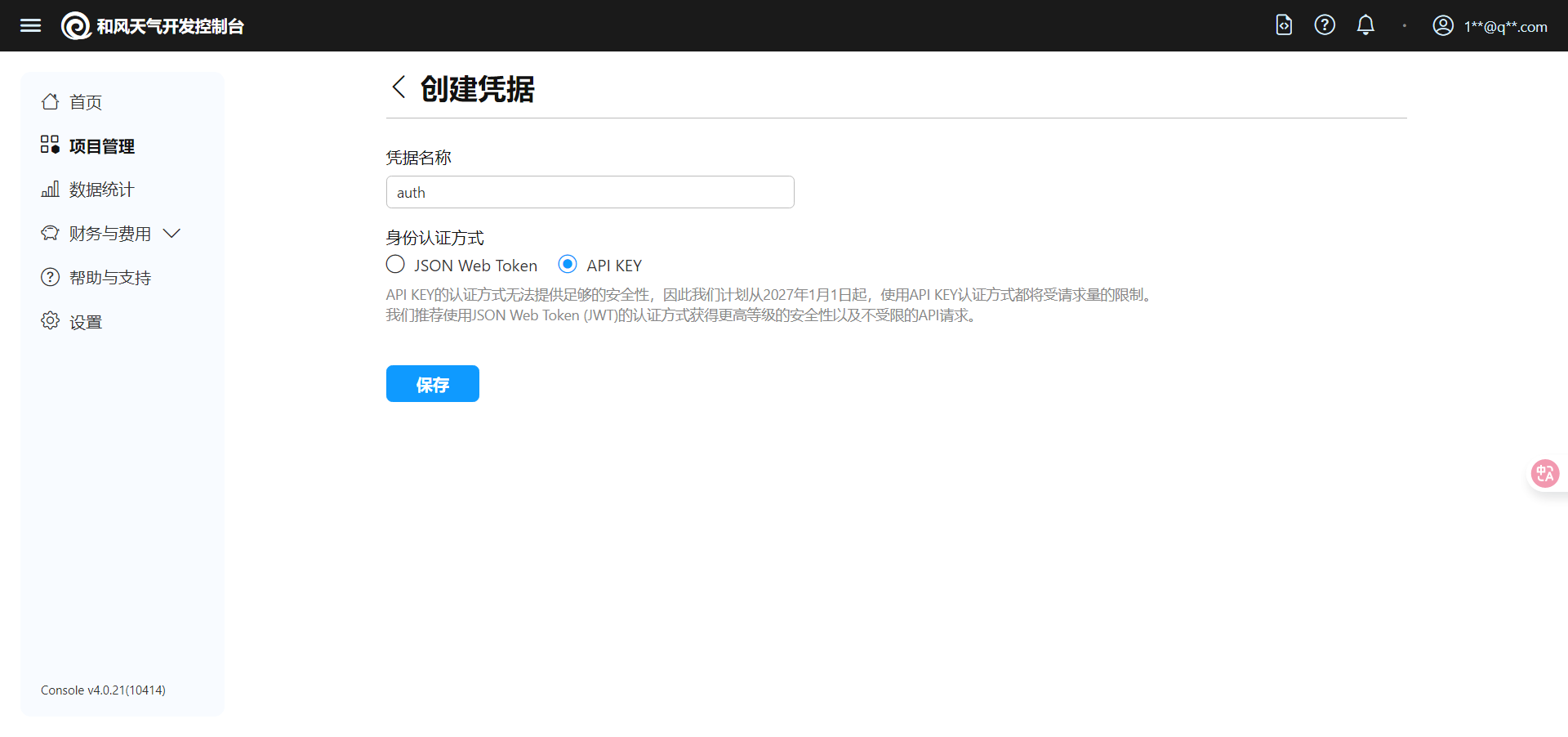Screen dimensions: 1568x737
Task: Open the 1**@q**.com account menu
Action: click(x=1505, y=27)
